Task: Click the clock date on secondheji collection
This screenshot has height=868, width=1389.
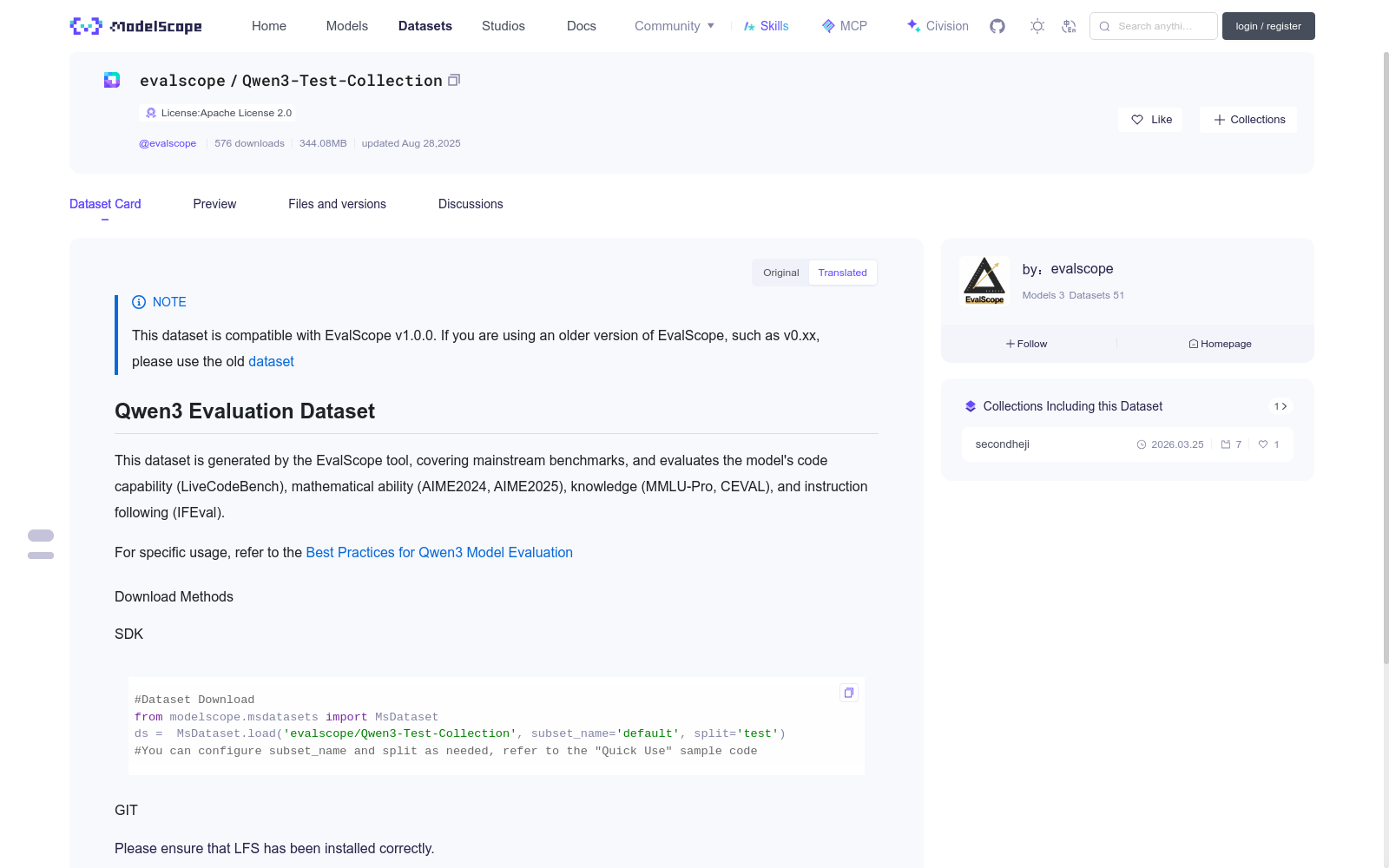Action: pos(1170,444)
